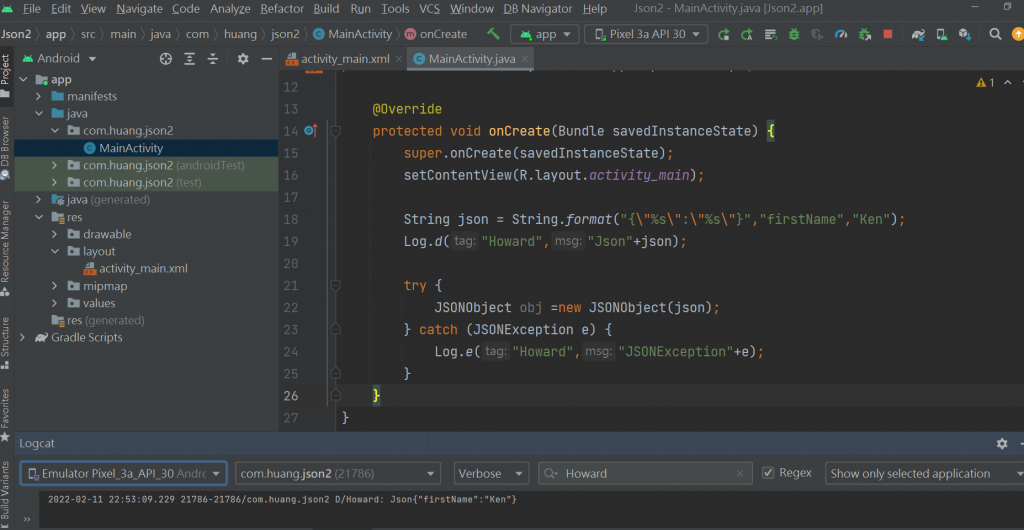
Task: Open the Logcat emulator device dropdown
Action: [124, 474]
